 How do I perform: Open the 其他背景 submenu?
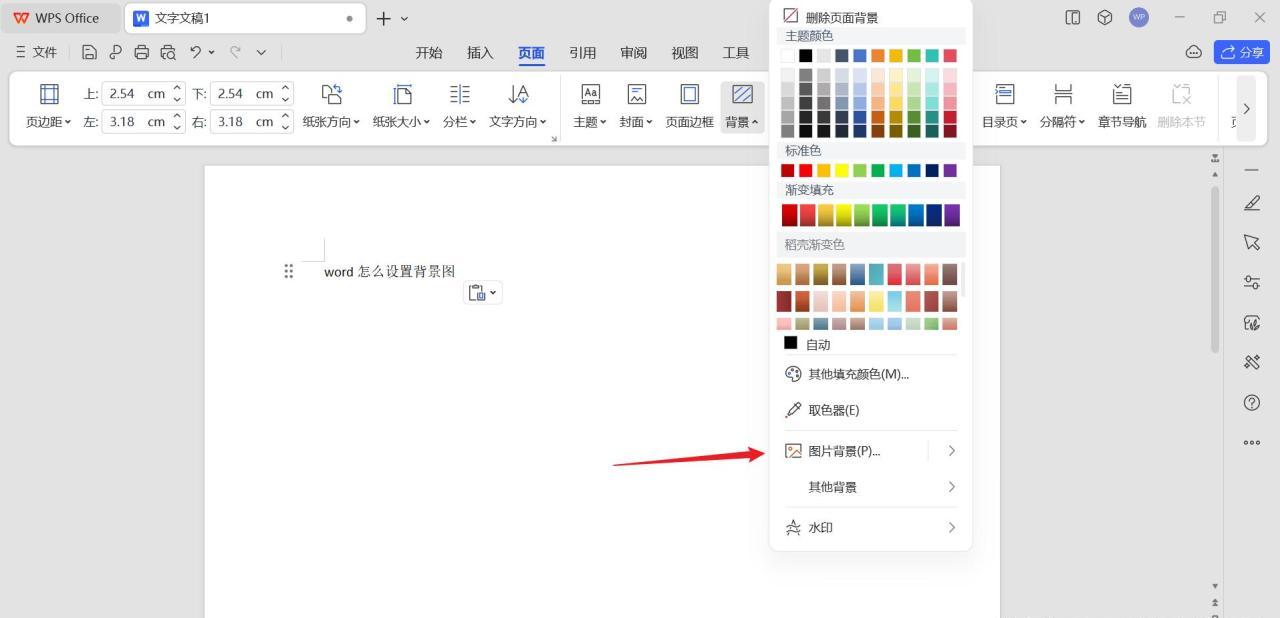click(951, 487)
